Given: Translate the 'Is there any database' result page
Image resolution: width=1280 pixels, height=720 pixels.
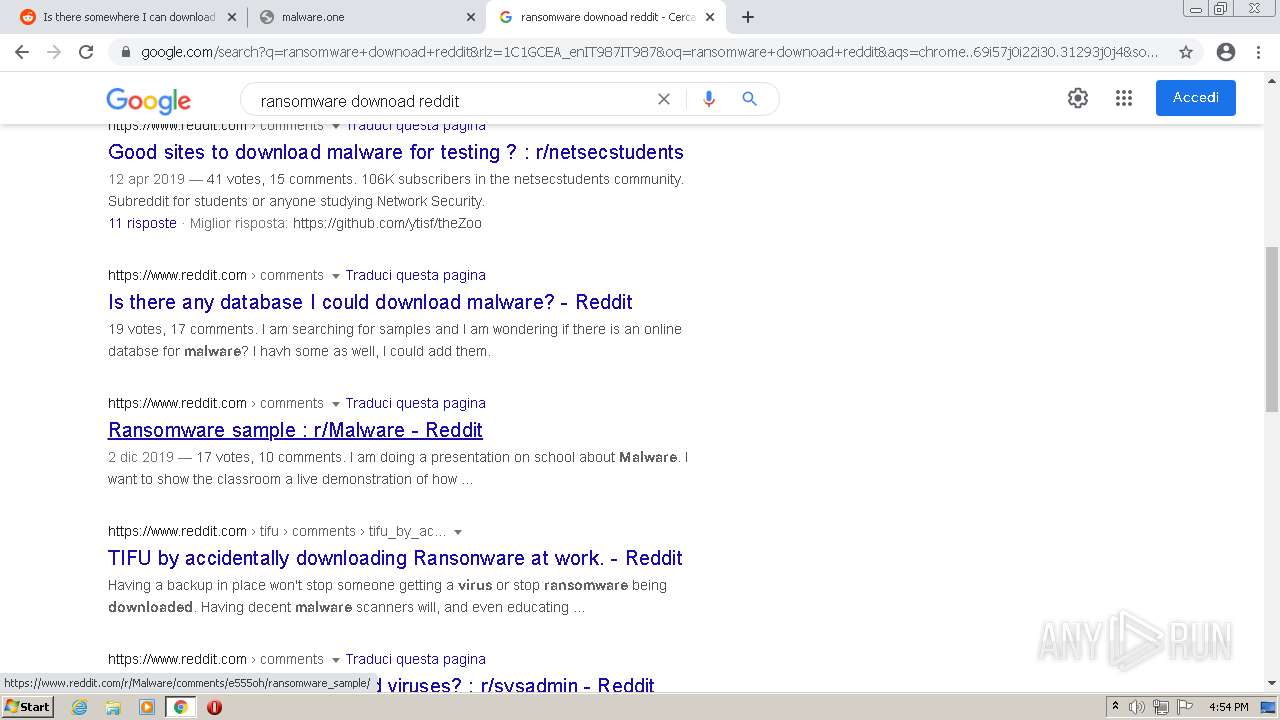Looking at the screenshot, I should (415, 275).
